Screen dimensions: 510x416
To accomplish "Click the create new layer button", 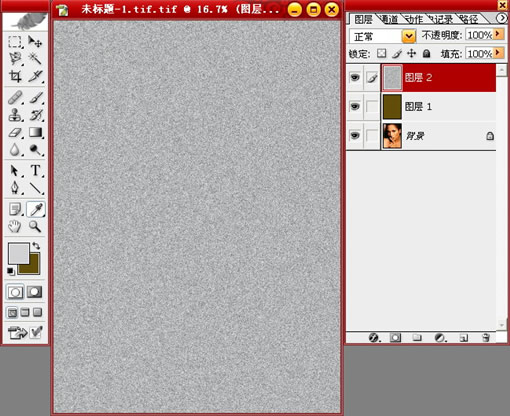I will [x=464, y=338].
